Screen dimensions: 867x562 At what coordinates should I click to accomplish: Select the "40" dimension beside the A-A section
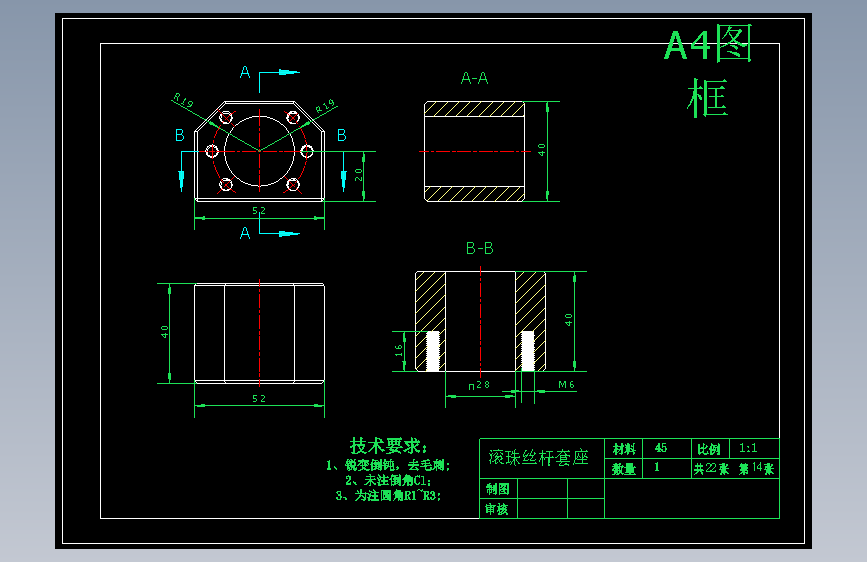[541, 150]
